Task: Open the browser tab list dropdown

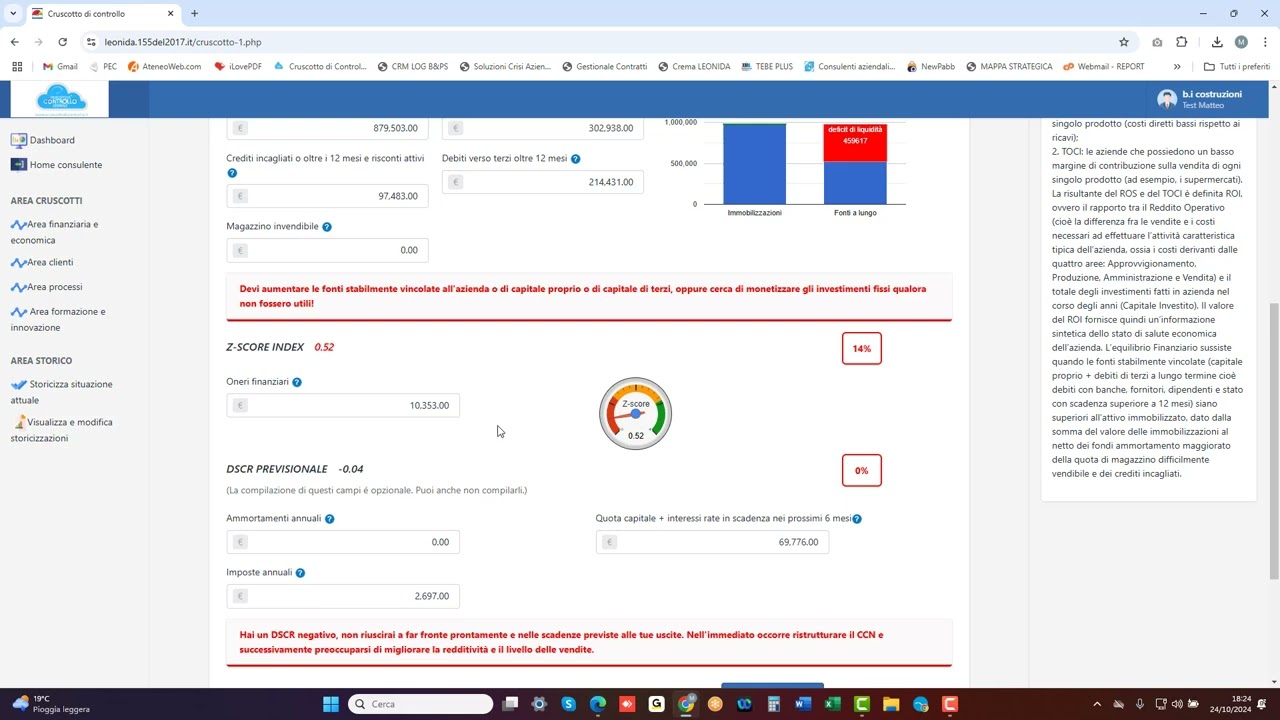Action: (x=13, y=13)
